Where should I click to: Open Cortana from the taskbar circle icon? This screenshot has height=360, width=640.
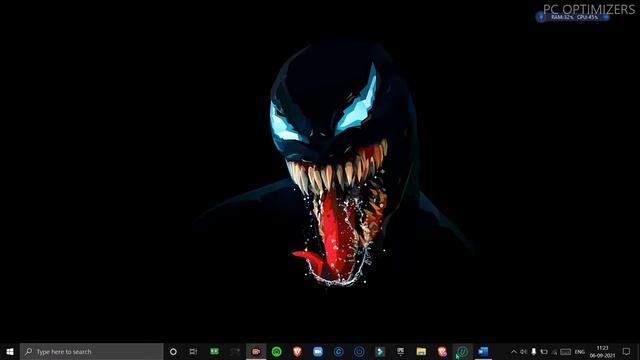173,351
